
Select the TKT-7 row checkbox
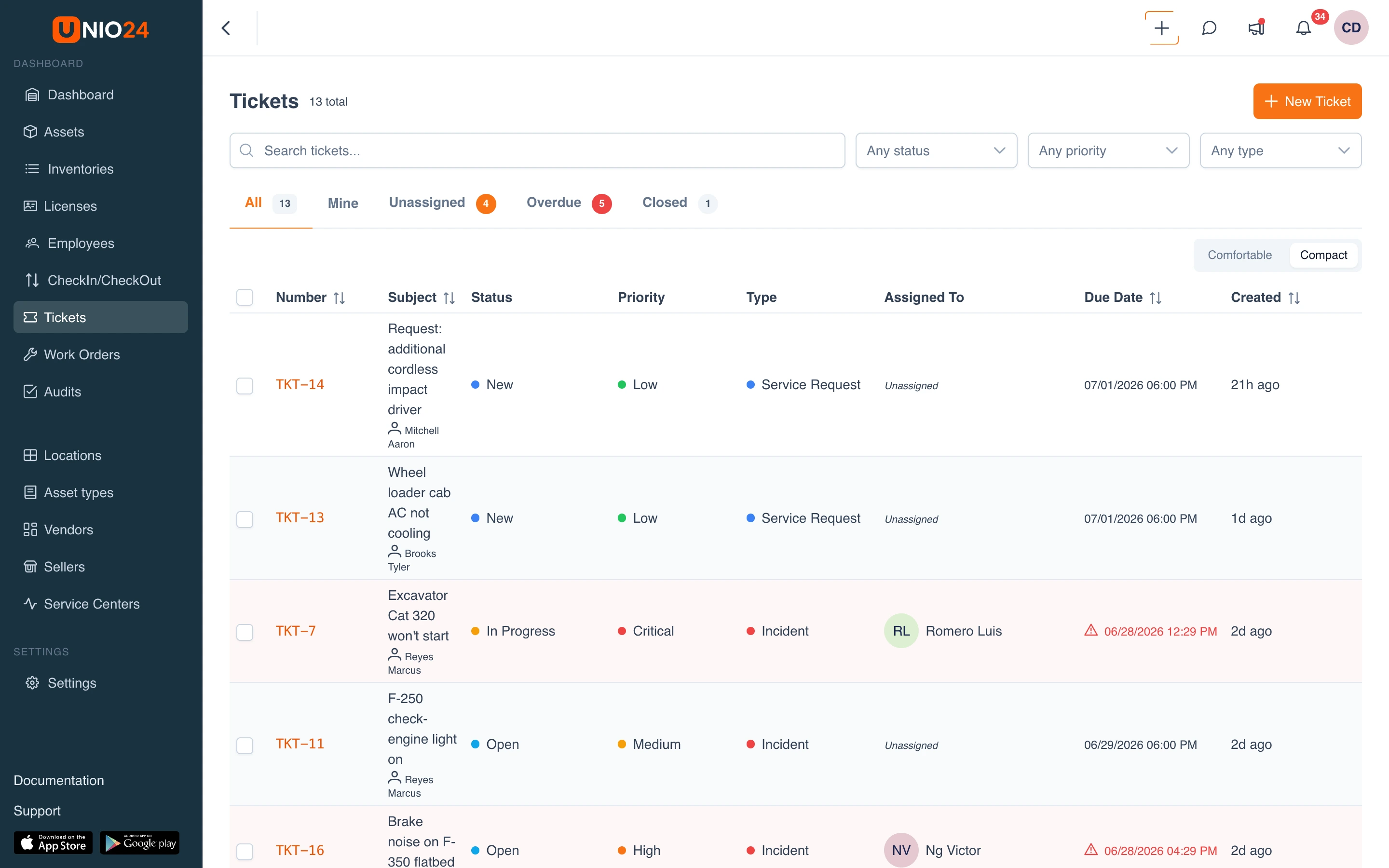[x=245, y=632]
